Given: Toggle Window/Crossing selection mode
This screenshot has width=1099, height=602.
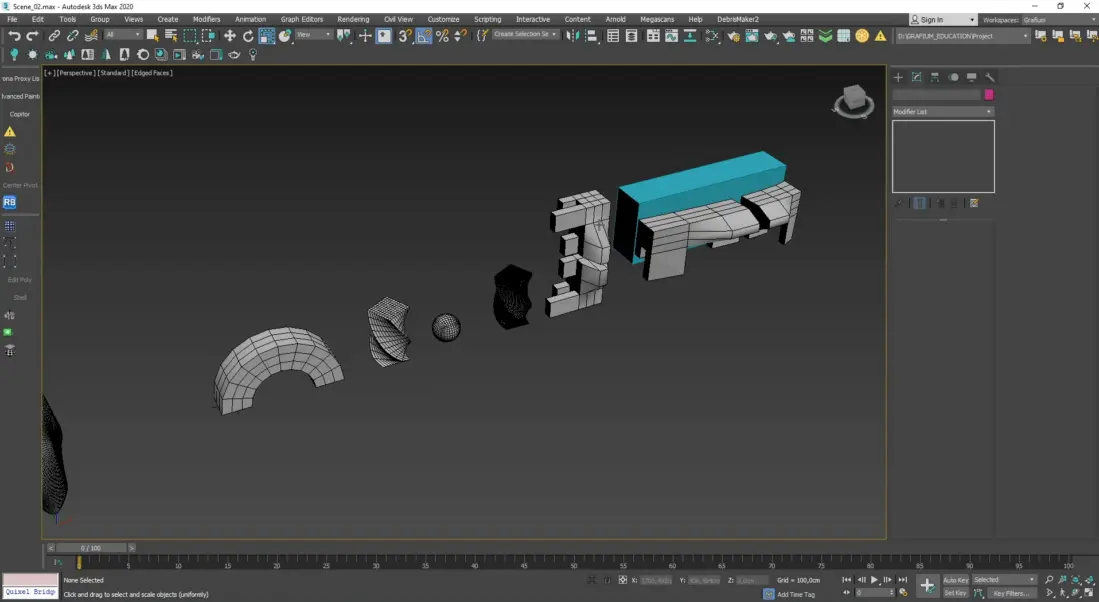Looking at the screenshot, I should tap(207, 36).
